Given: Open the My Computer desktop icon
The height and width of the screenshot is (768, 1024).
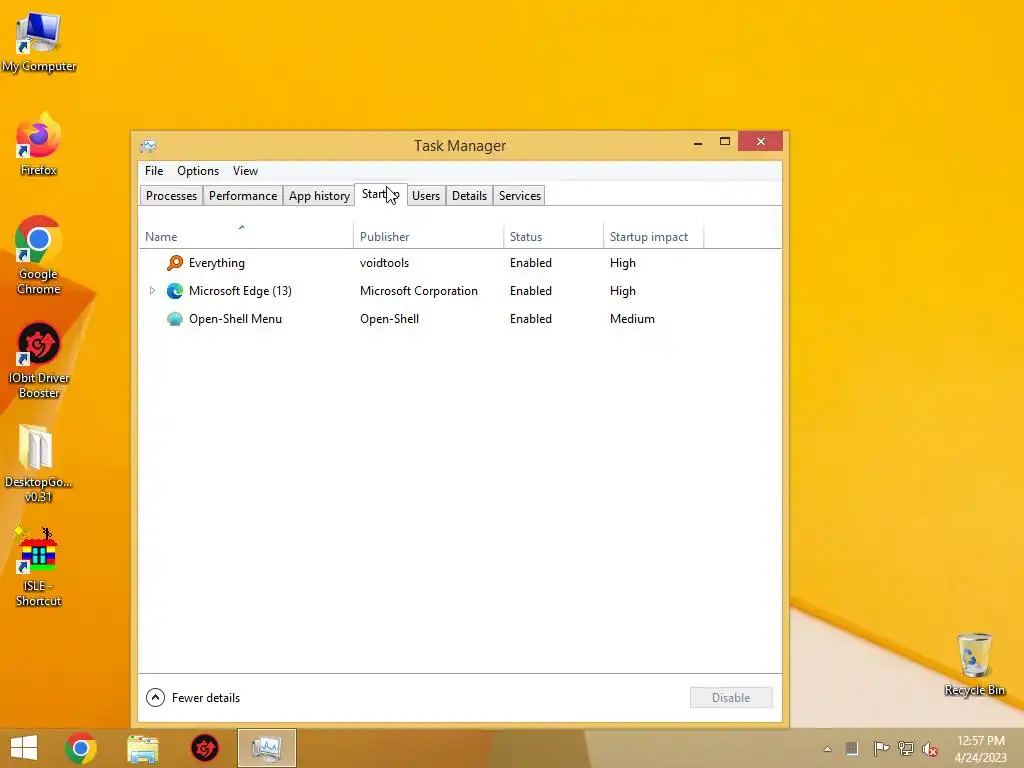Looking at the screenshot, I should pos(39,42).
